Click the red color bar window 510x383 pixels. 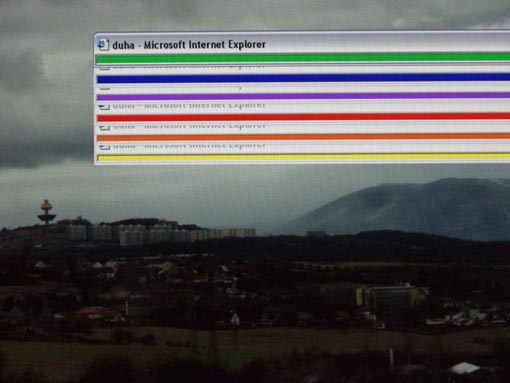click(303, 118)
